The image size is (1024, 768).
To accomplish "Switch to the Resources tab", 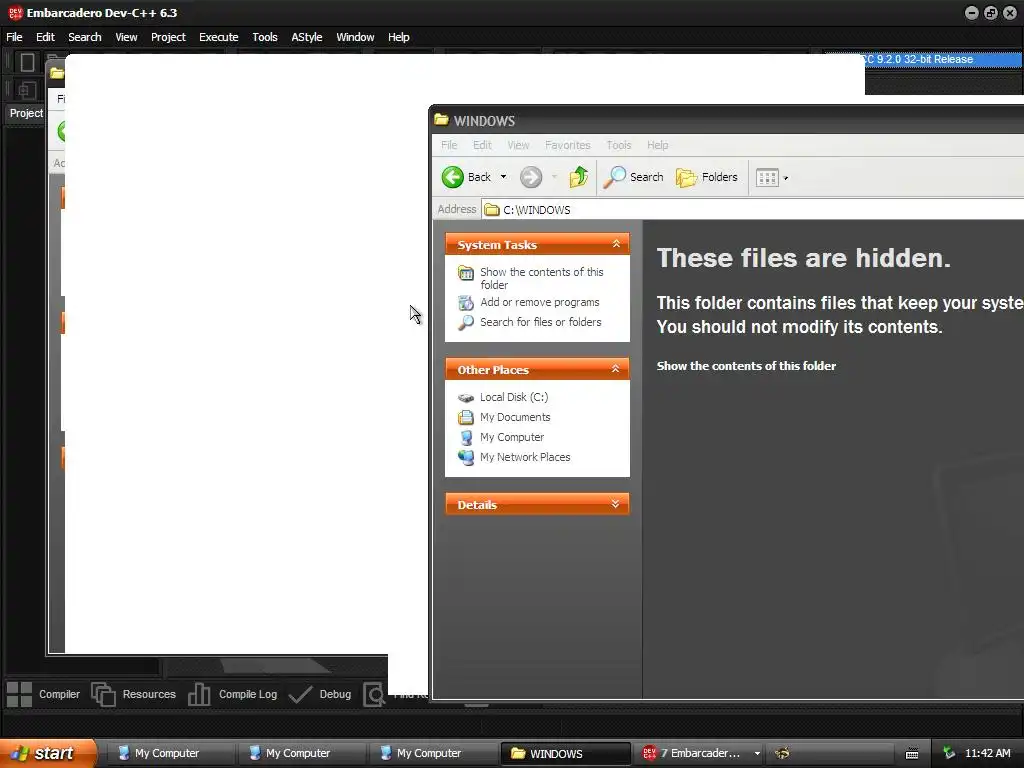I will (x=133, y=694).
